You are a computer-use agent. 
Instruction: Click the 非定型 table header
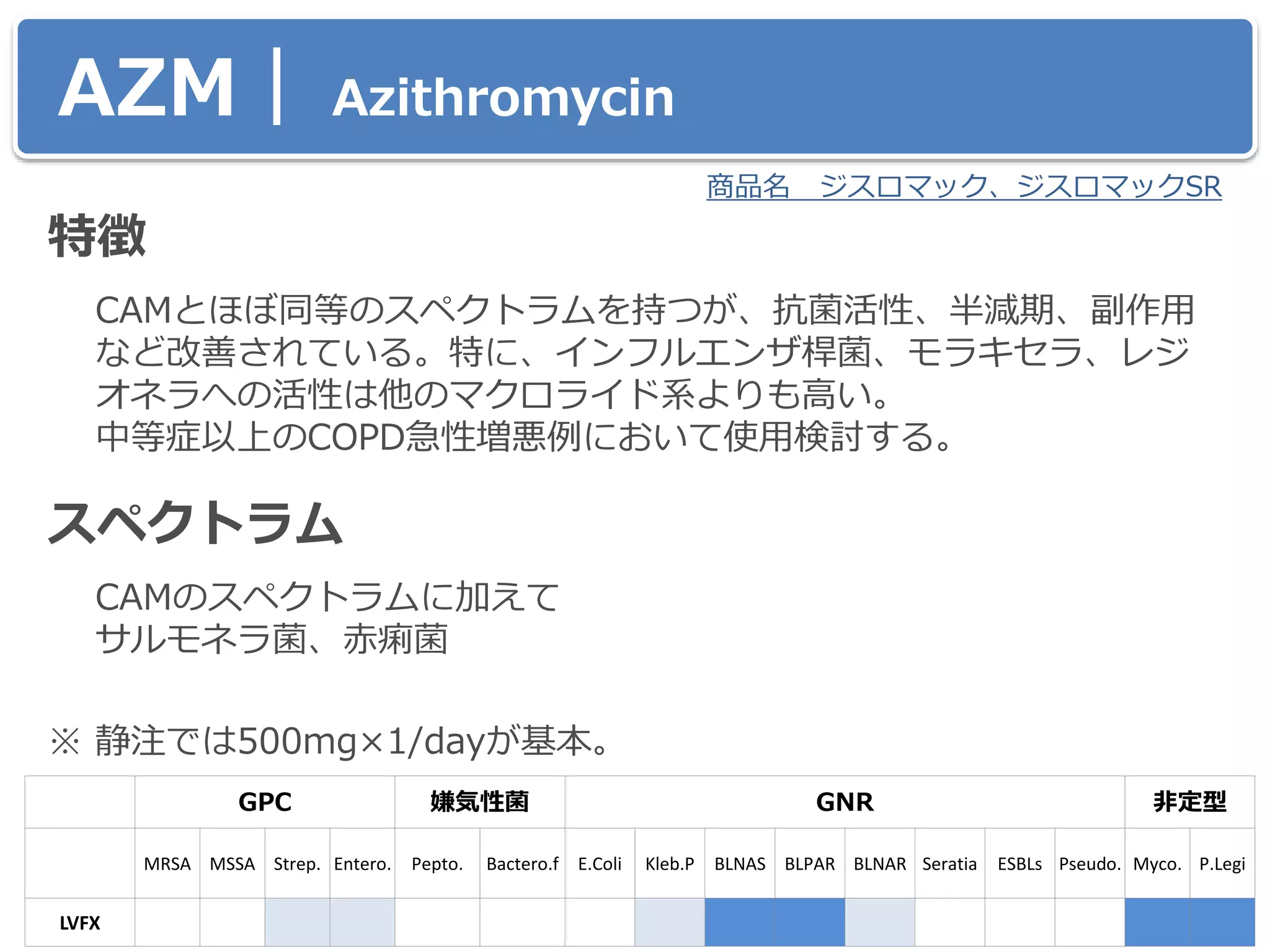pyautogui.click(x=1190, y=802)
